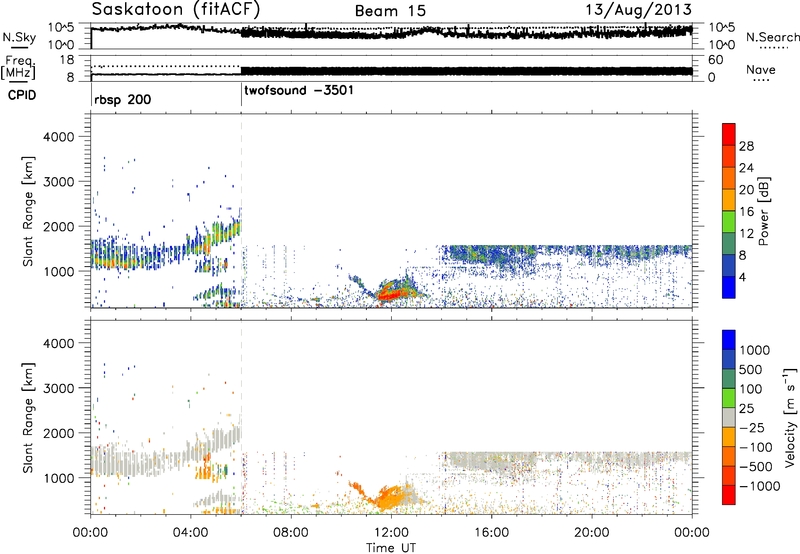Viewport: 800px width, 554px height.
Task: Pick the red bottom segment of Velocity colorbar
Action: (729, 495)
